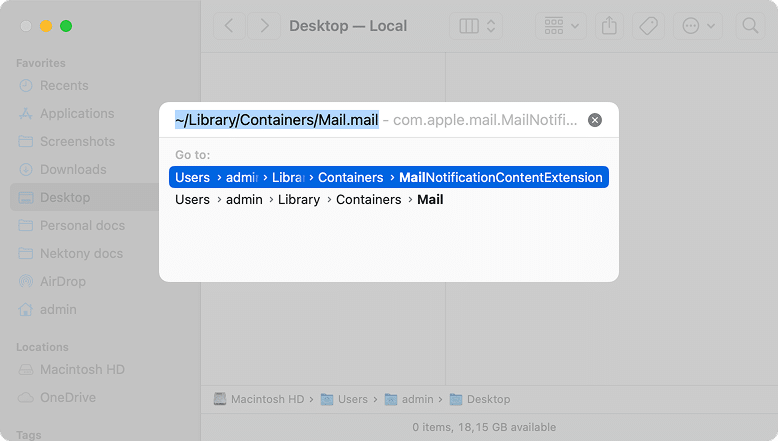
Task: Click the Share toolbar icon
Action: tap(609, 26)
